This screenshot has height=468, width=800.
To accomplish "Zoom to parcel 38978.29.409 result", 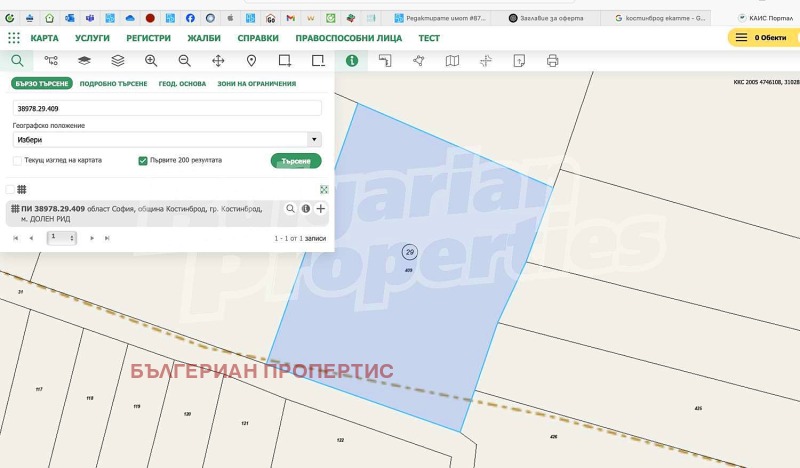I will pos(290,208).
